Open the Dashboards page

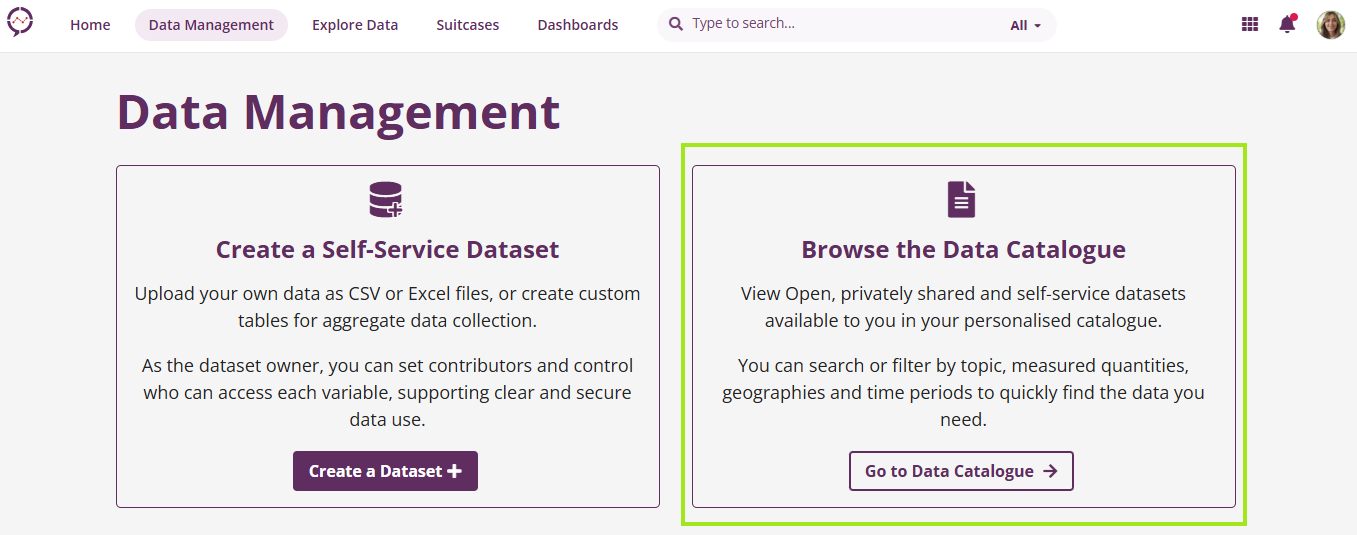[x=578, y=25]
